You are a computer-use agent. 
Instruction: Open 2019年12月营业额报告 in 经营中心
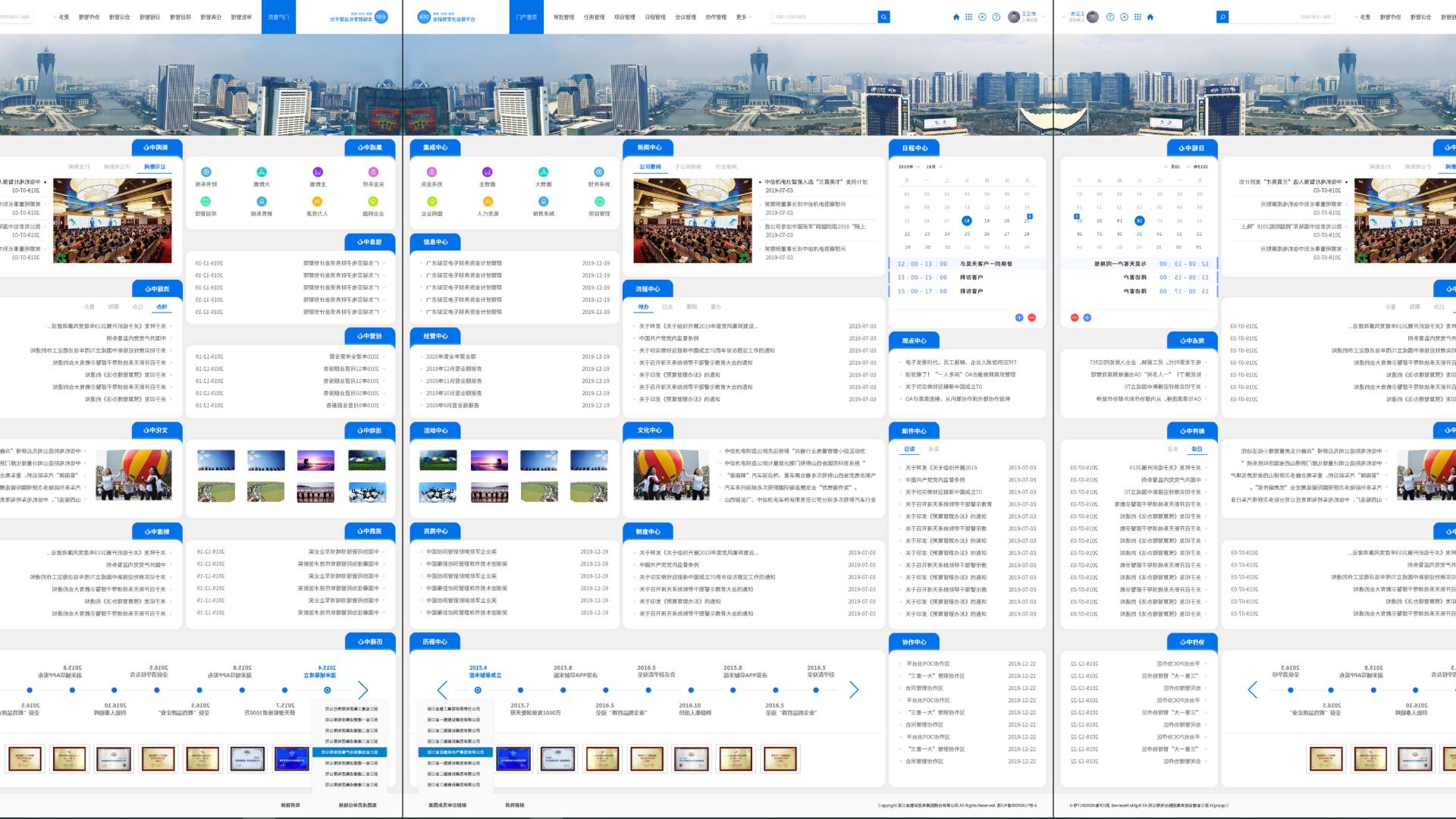coord(454,369)
